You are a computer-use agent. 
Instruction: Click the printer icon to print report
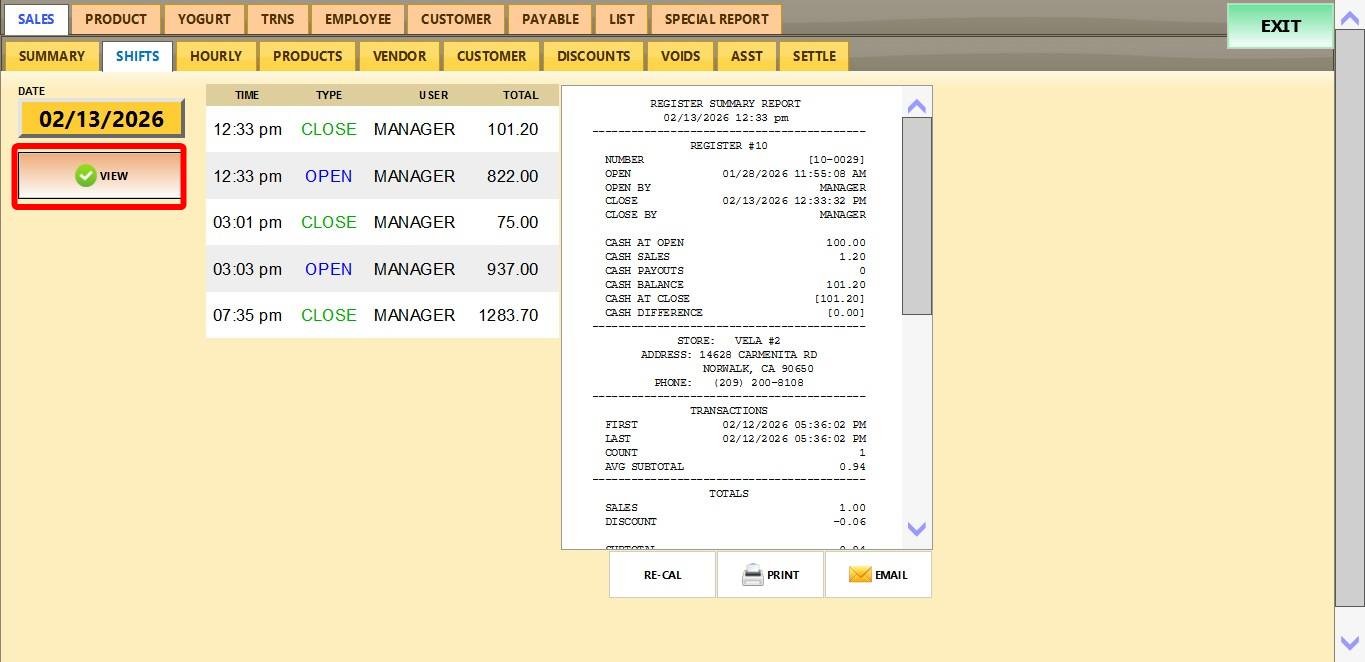753,575
